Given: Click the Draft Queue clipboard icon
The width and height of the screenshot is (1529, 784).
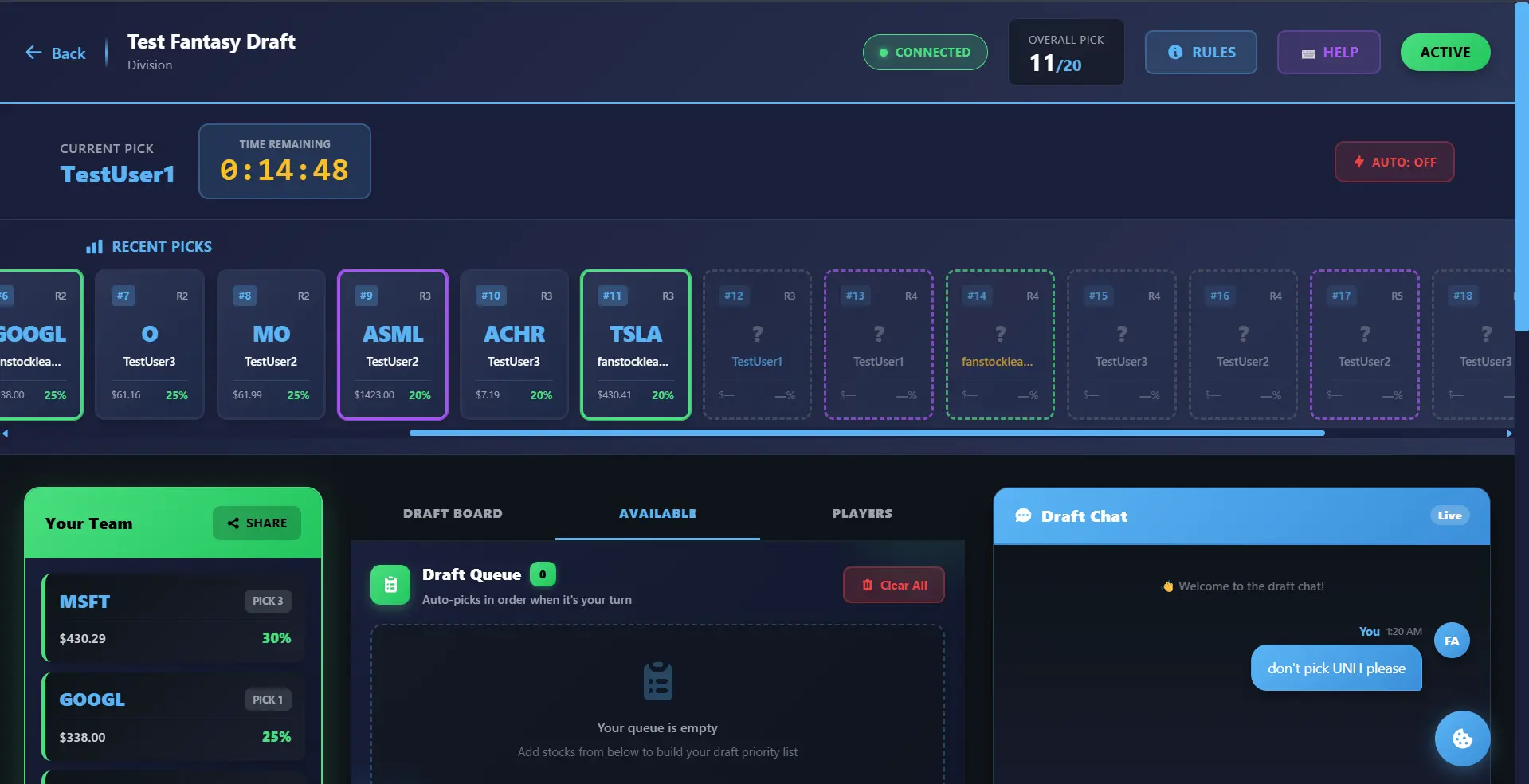Looking at the screenshot, I should pyautogui.click(x=390, y=586).
